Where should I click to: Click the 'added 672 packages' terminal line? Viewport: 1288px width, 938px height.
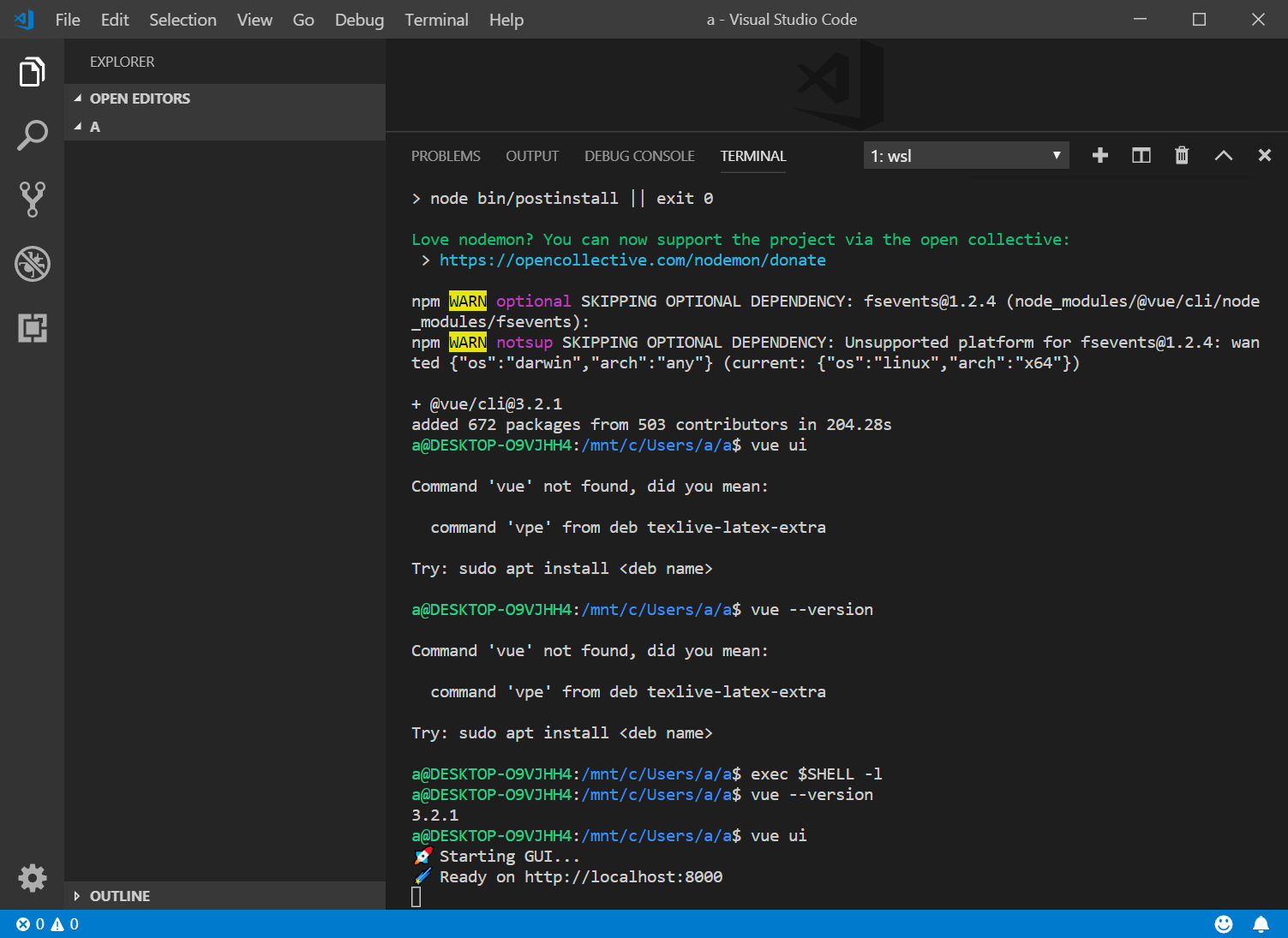click(x=651, y=424)
